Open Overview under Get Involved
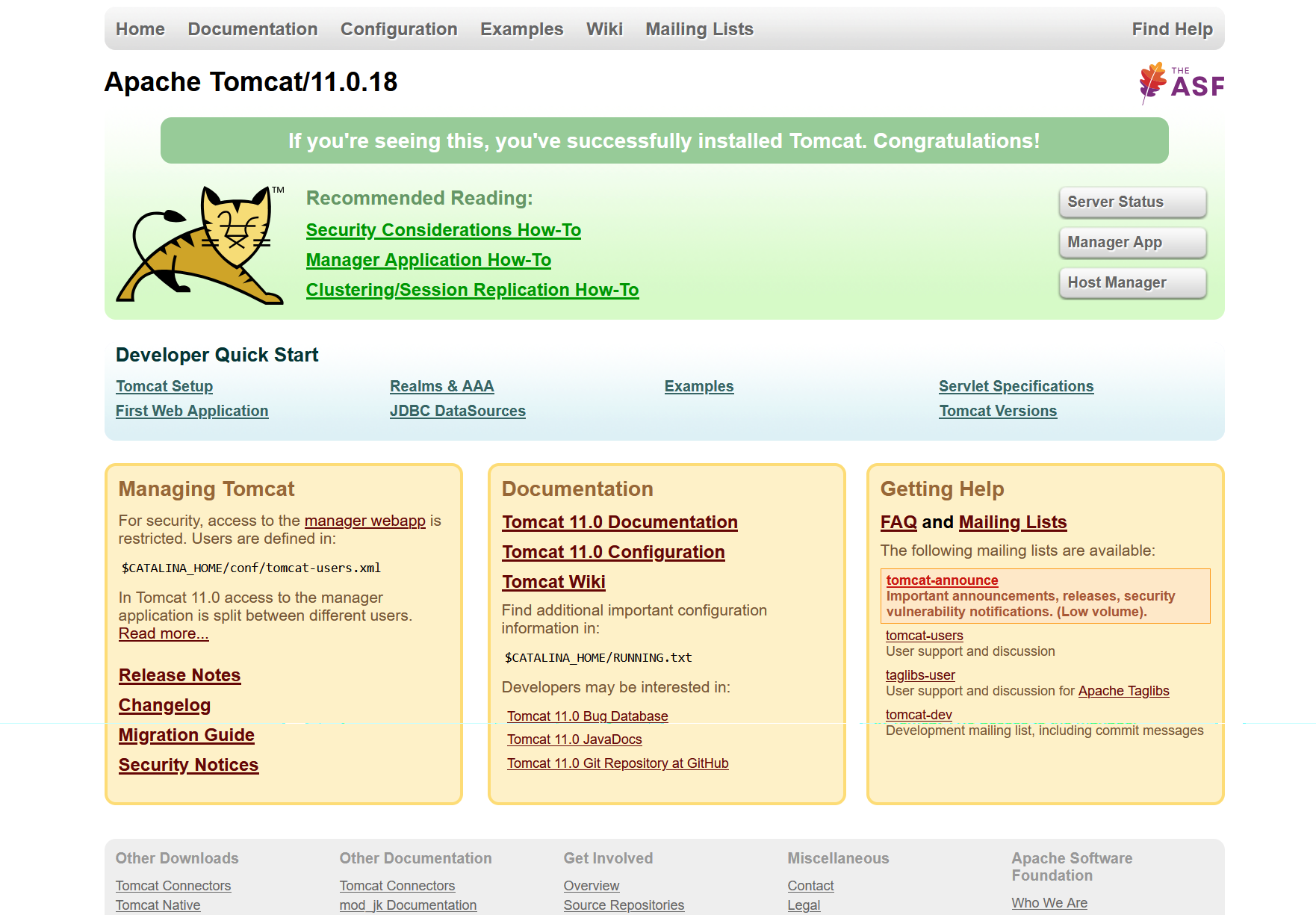Viewport: 1316px width, 915px height. pos(592,886)
